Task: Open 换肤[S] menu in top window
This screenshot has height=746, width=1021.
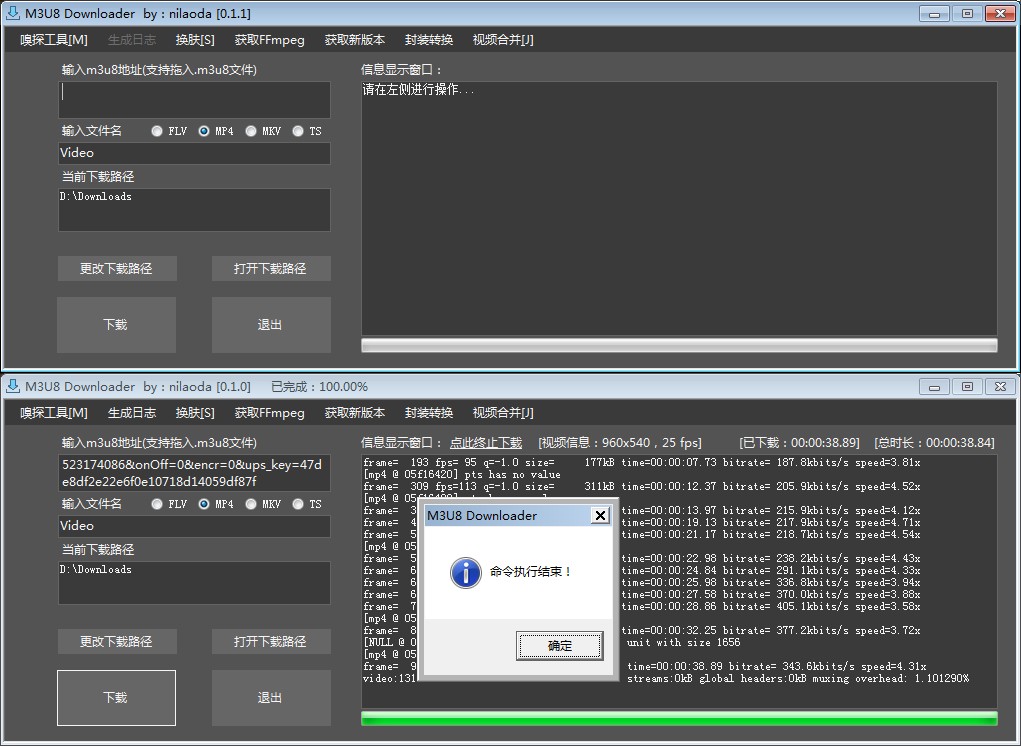Action: [x=195, y=40]
